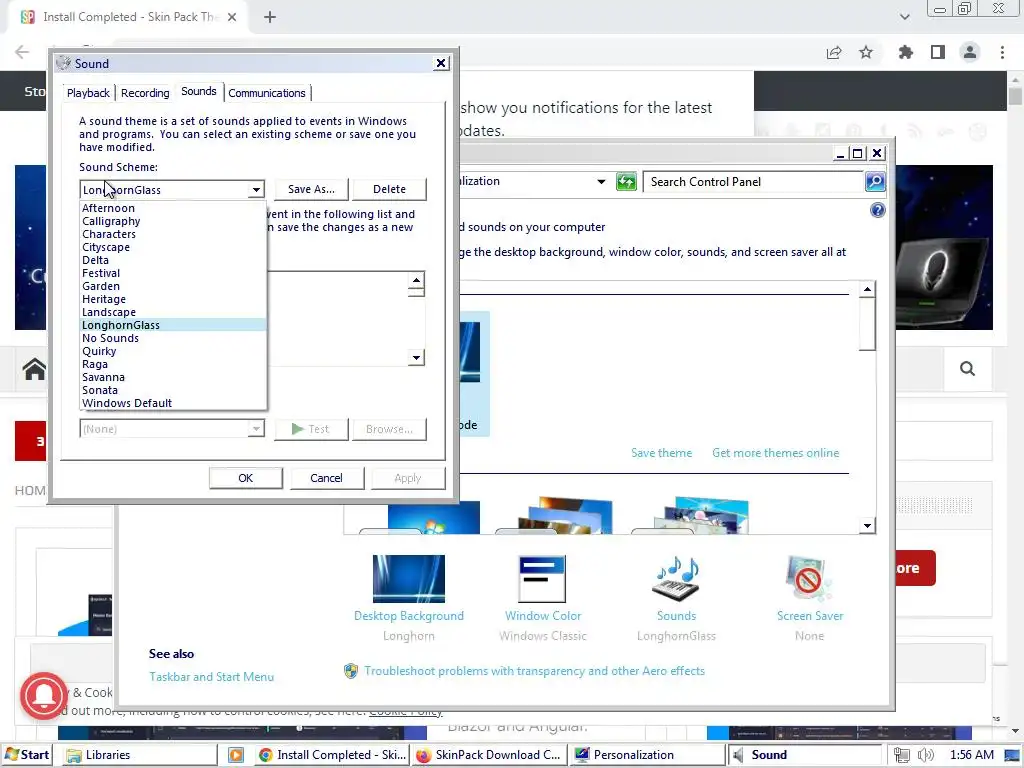Choose the Sonata sound scheme
1024x768 pixels.
point(173,391)
